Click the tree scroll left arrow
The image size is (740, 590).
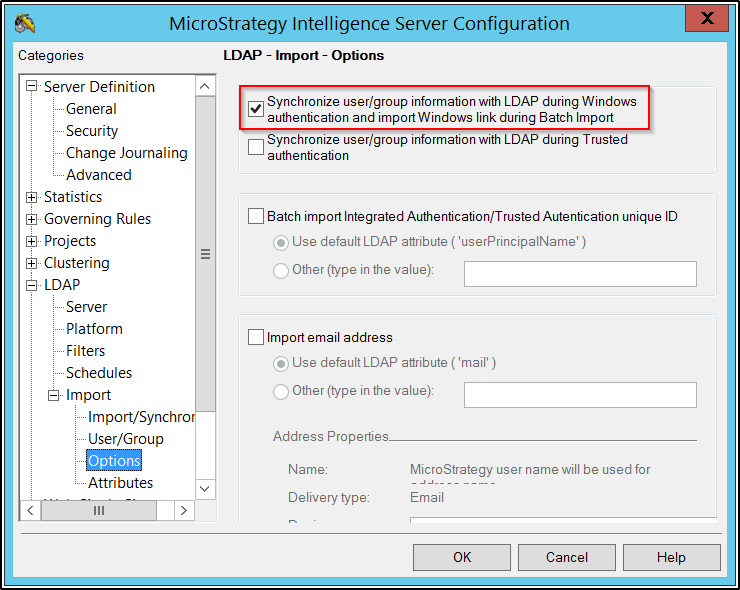[x=30, y=510]
